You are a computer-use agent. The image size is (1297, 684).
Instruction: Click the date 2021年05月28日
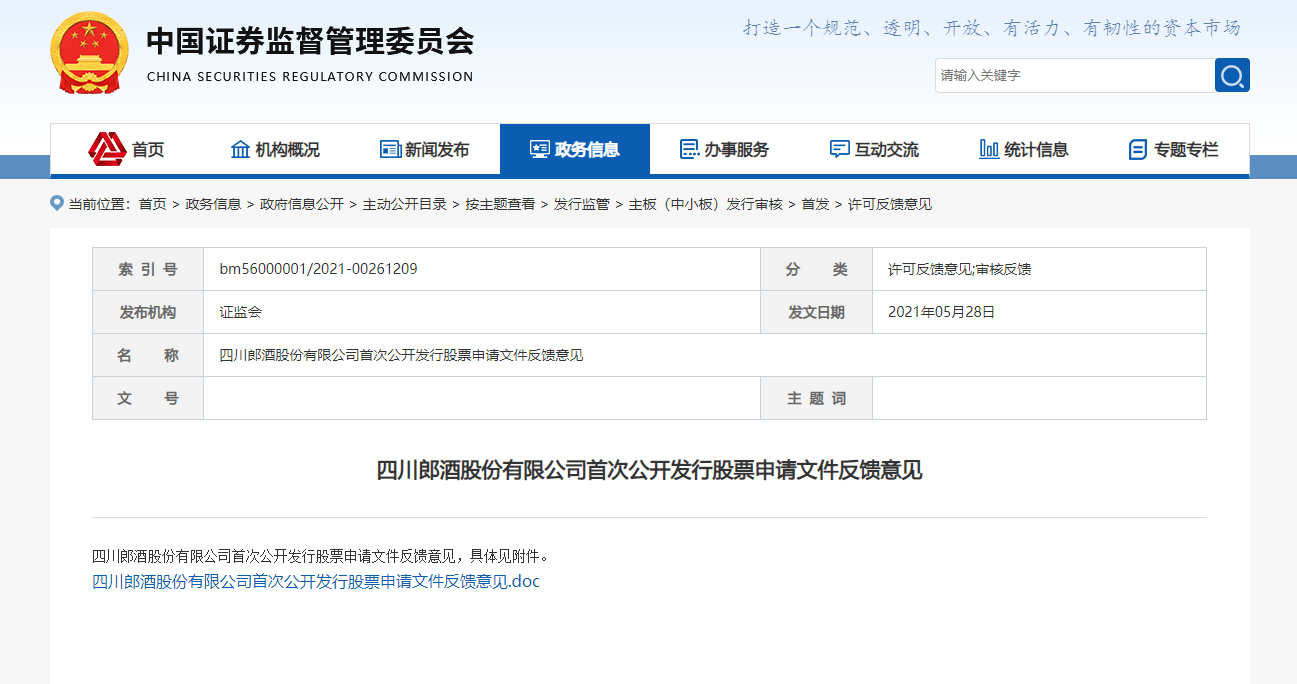(x=941, y=312)
